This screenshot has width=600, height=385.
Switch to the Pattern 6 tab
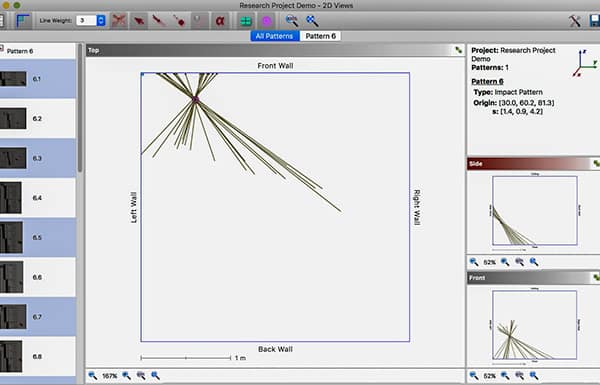tap(320, 36)
